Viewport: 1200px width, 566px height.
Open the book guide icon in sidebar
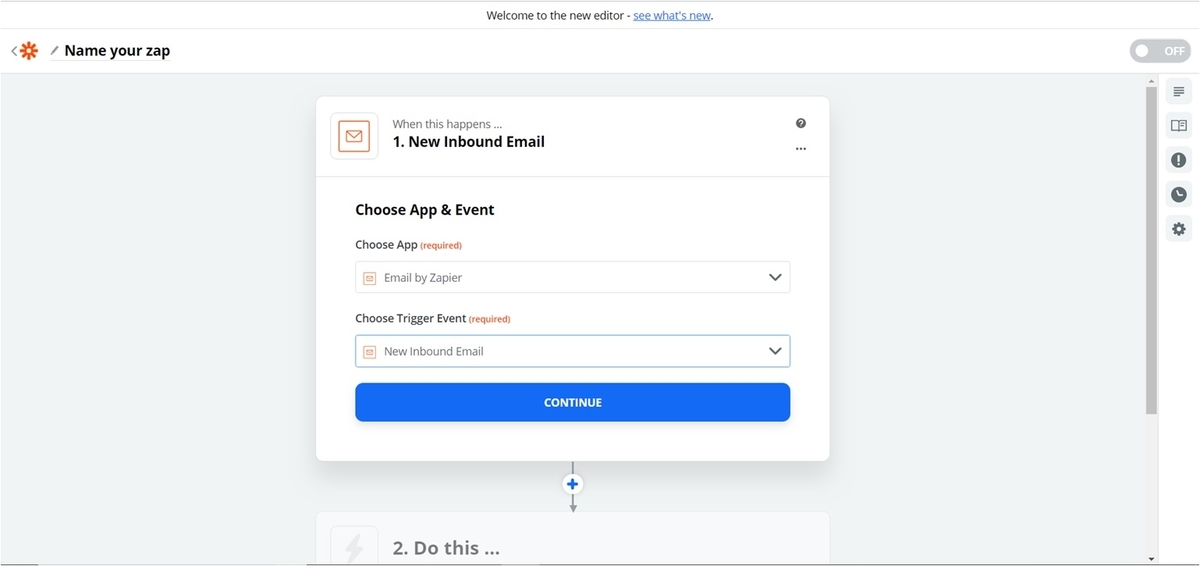click(x=1178, y=126)
